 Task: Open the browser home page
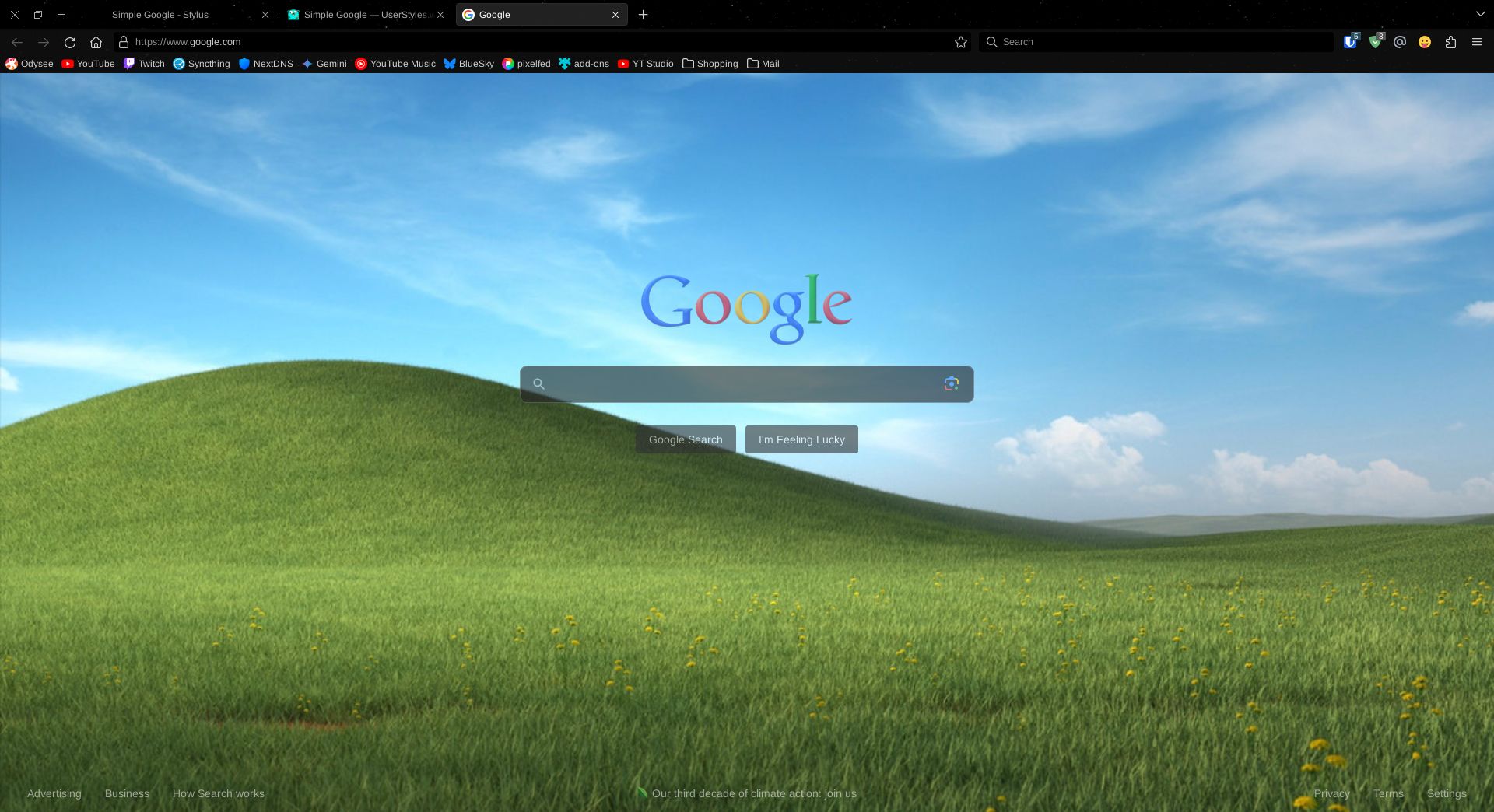[x=96, y=42]
